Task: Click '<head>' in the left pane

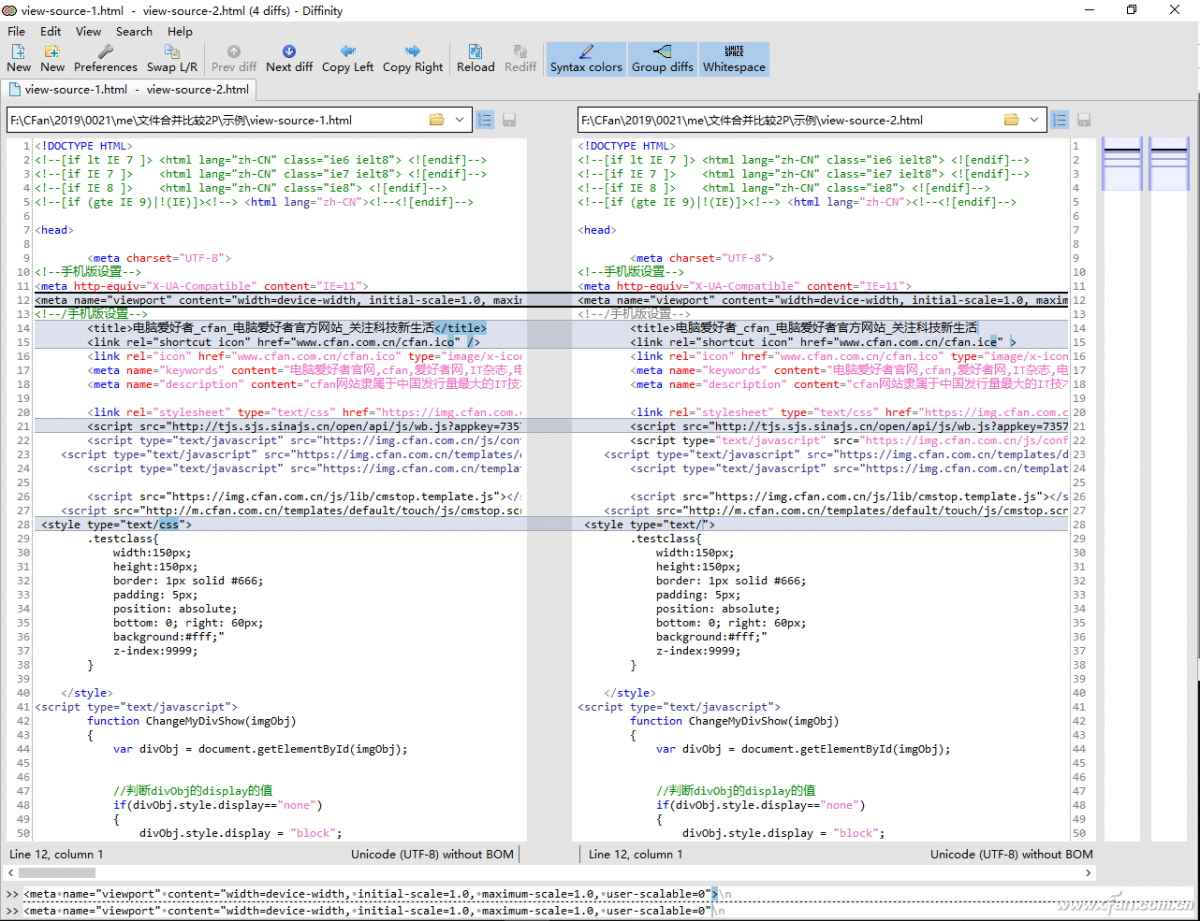Action: 54,230
